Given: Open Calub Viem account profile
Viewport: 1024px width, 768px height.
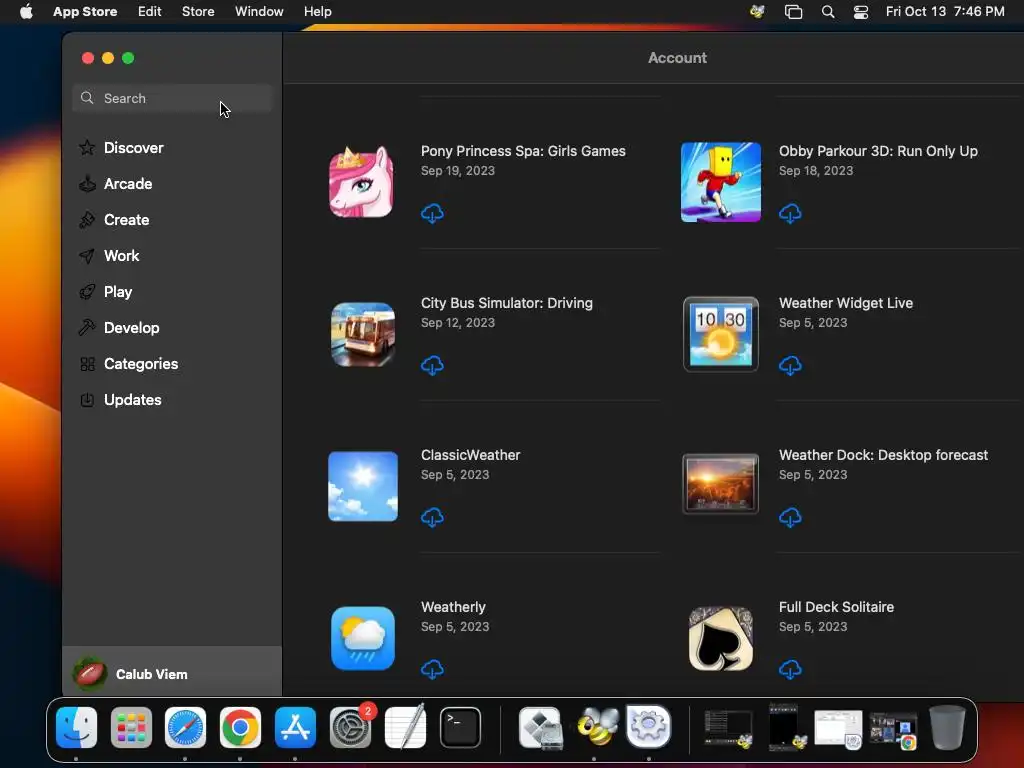Looking at the screenshot, I should coord(172,673).
